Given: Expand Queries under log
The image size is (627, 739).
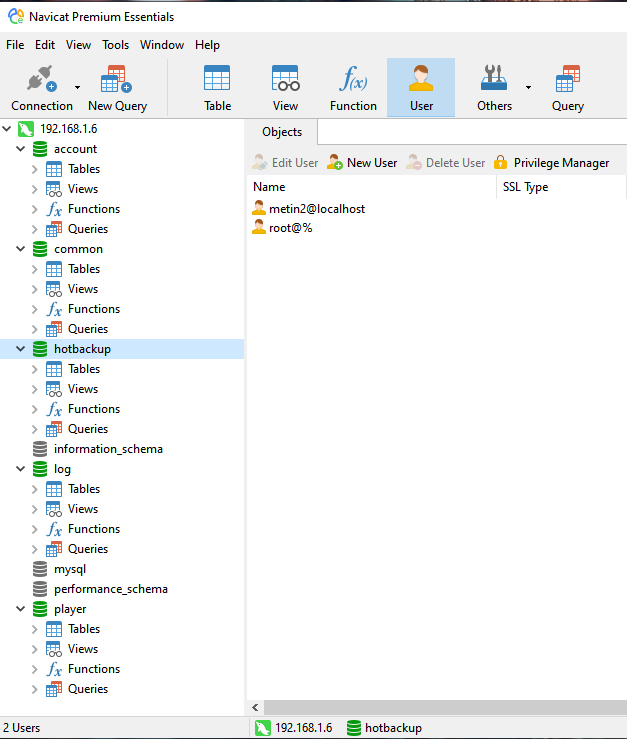Looking at the screenshot, I should coord(34,549).
